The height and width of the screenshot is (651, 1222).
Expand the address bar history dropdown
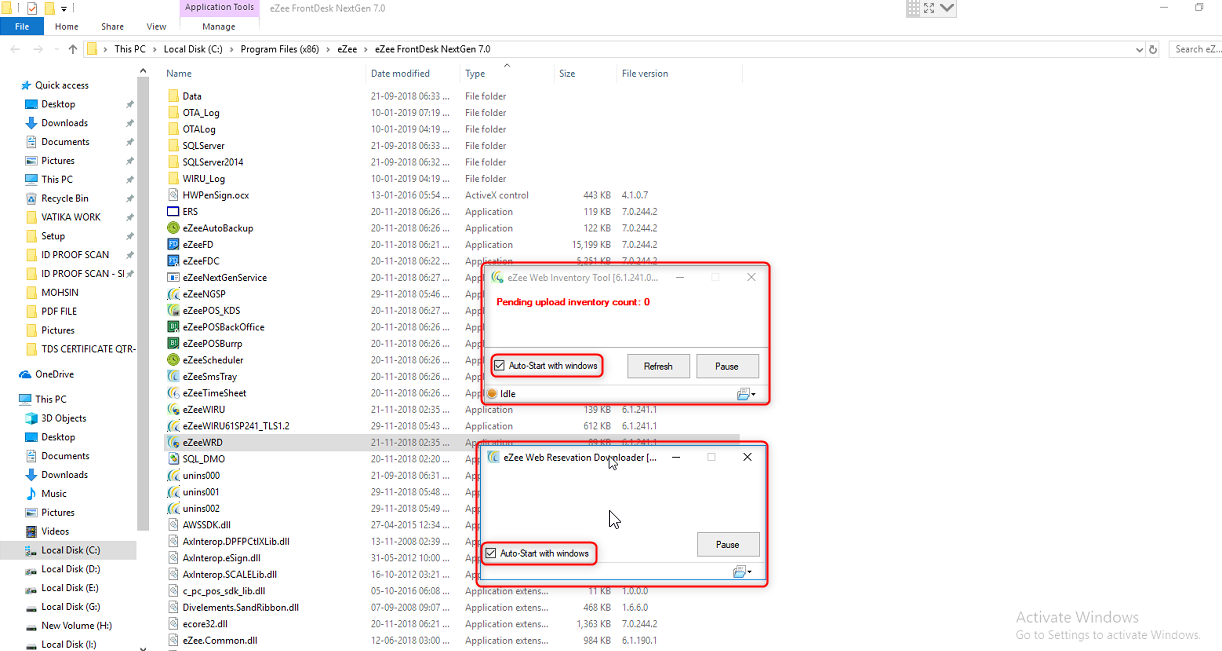tap(1139, 49)
